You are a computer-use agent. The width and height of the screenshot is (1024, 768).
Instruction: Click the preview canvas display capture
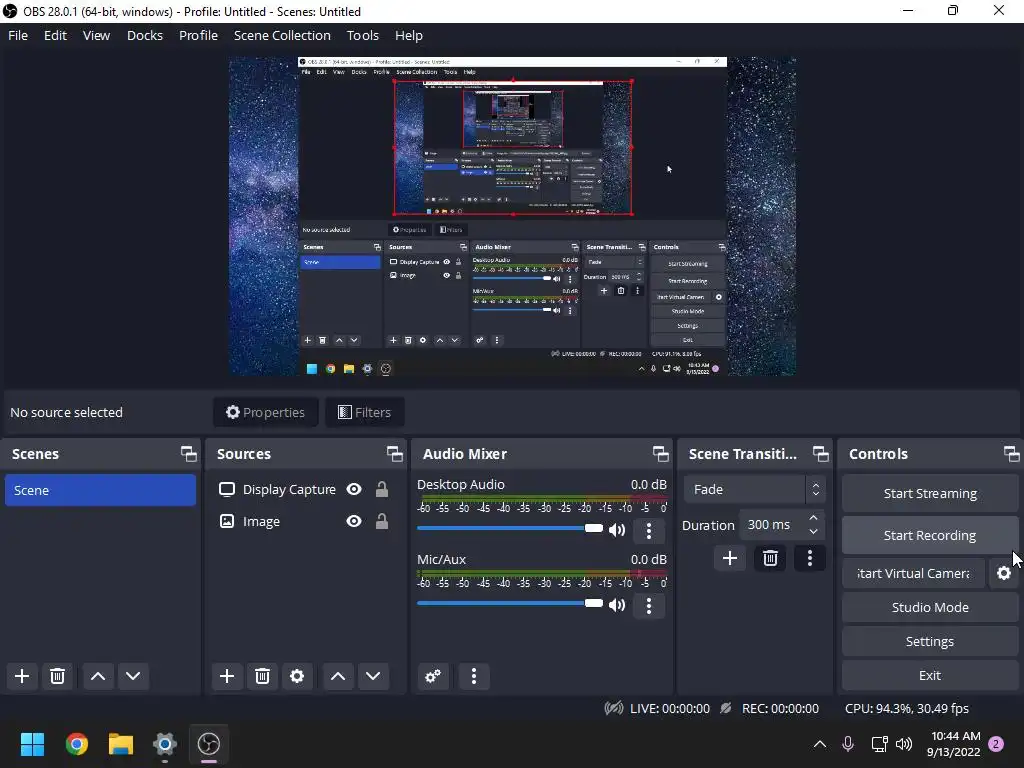[x=512, y=216]
